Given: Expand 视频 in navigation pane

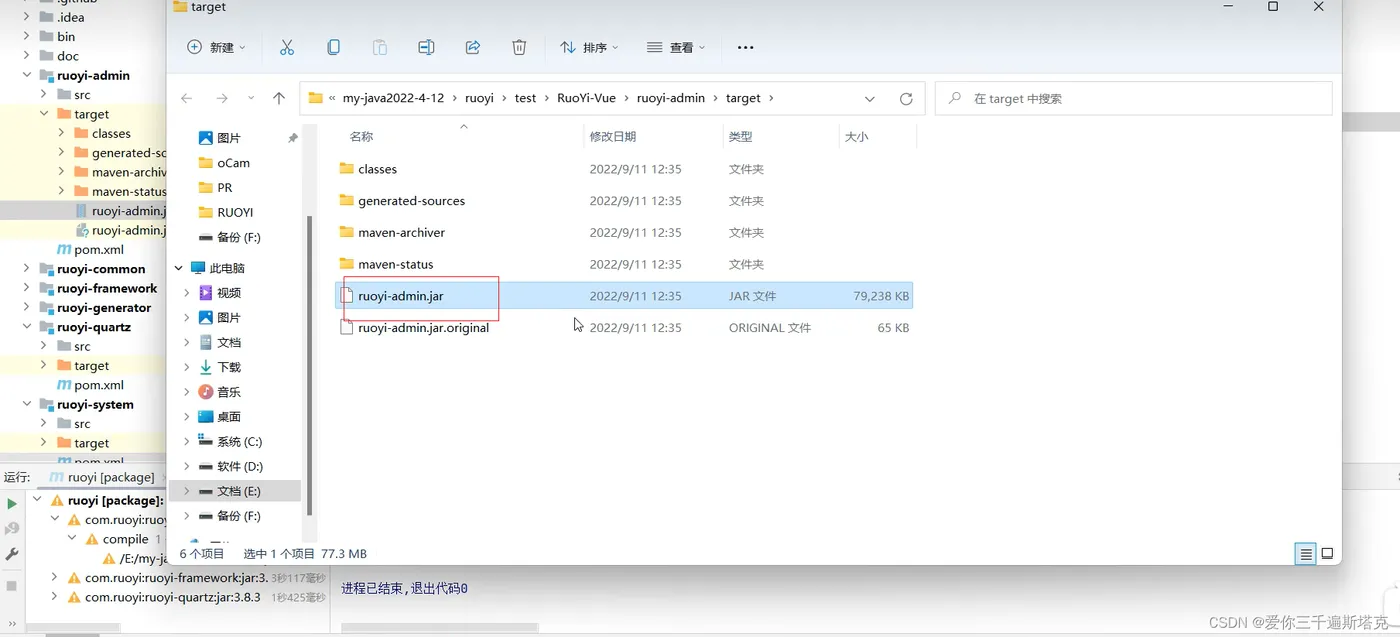Looking at the screenshot, I should pos(187,293).
